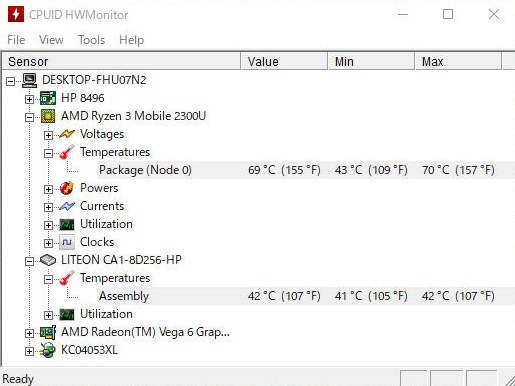Open the Tools menu
Image resolution: width=515 pixels, height=386 pixels.
tap(91, 40)
